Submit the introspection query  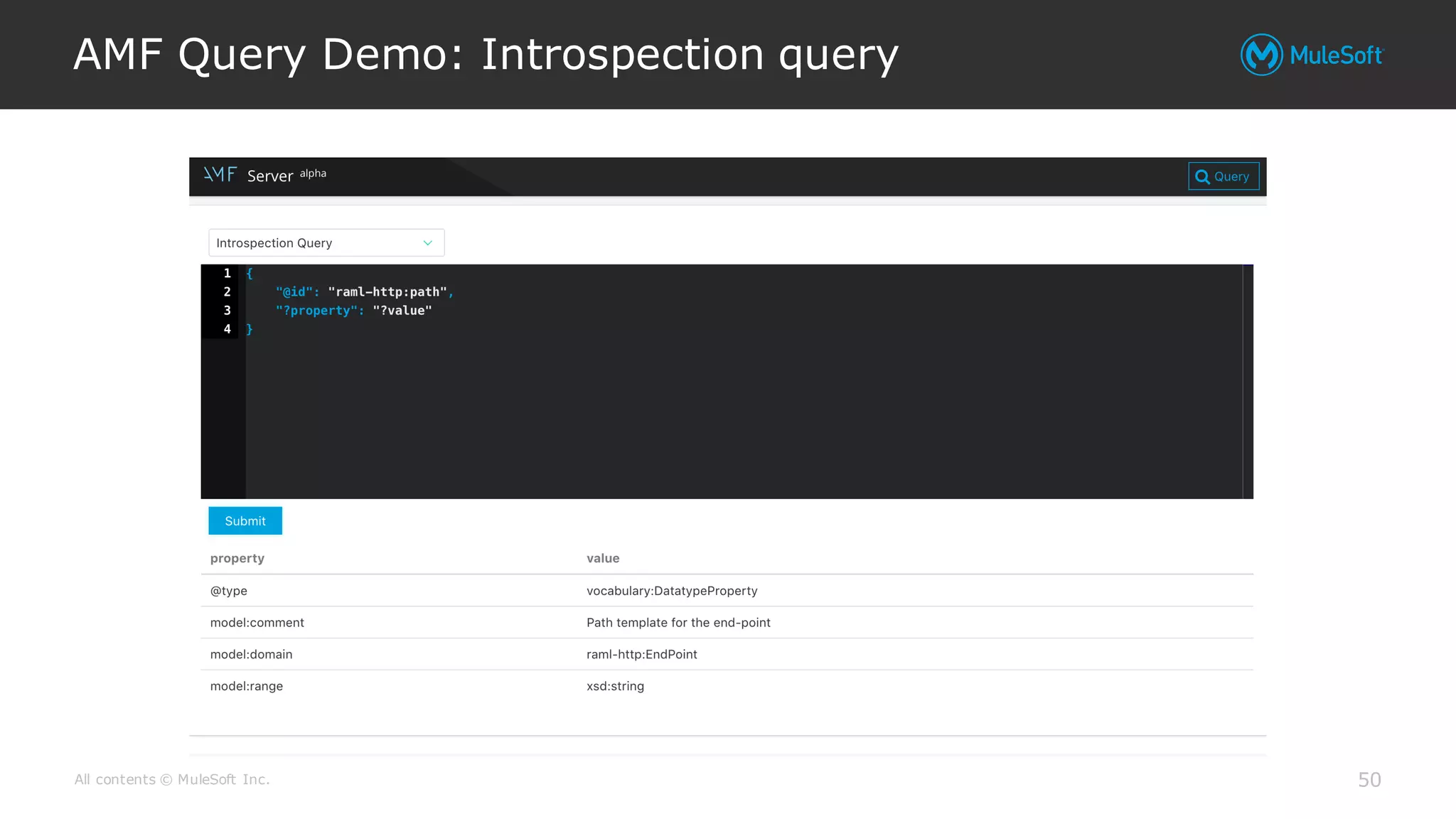245,520
